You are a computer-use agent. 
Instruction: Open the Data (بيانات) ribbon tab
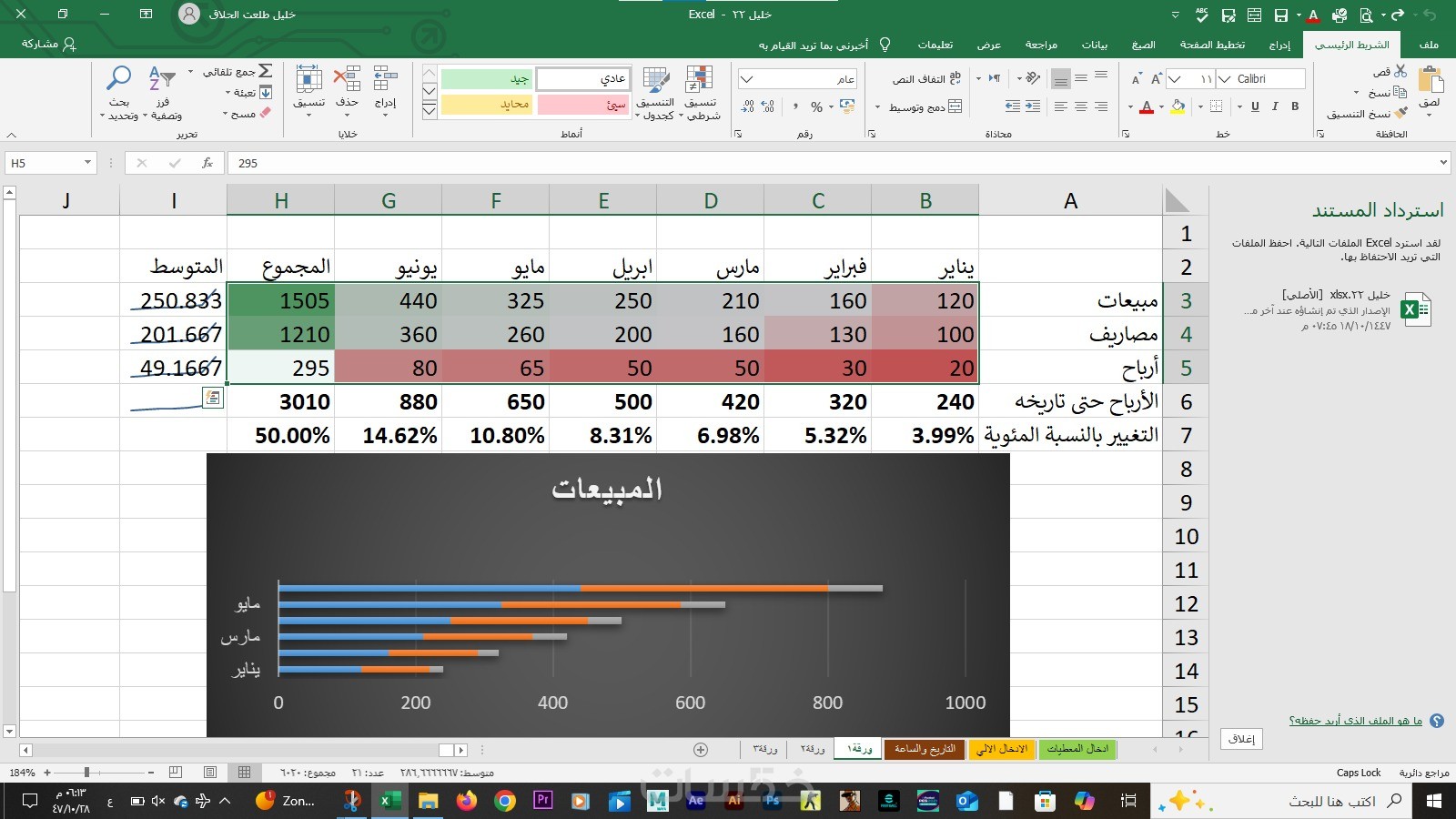tap(1095, 44)
